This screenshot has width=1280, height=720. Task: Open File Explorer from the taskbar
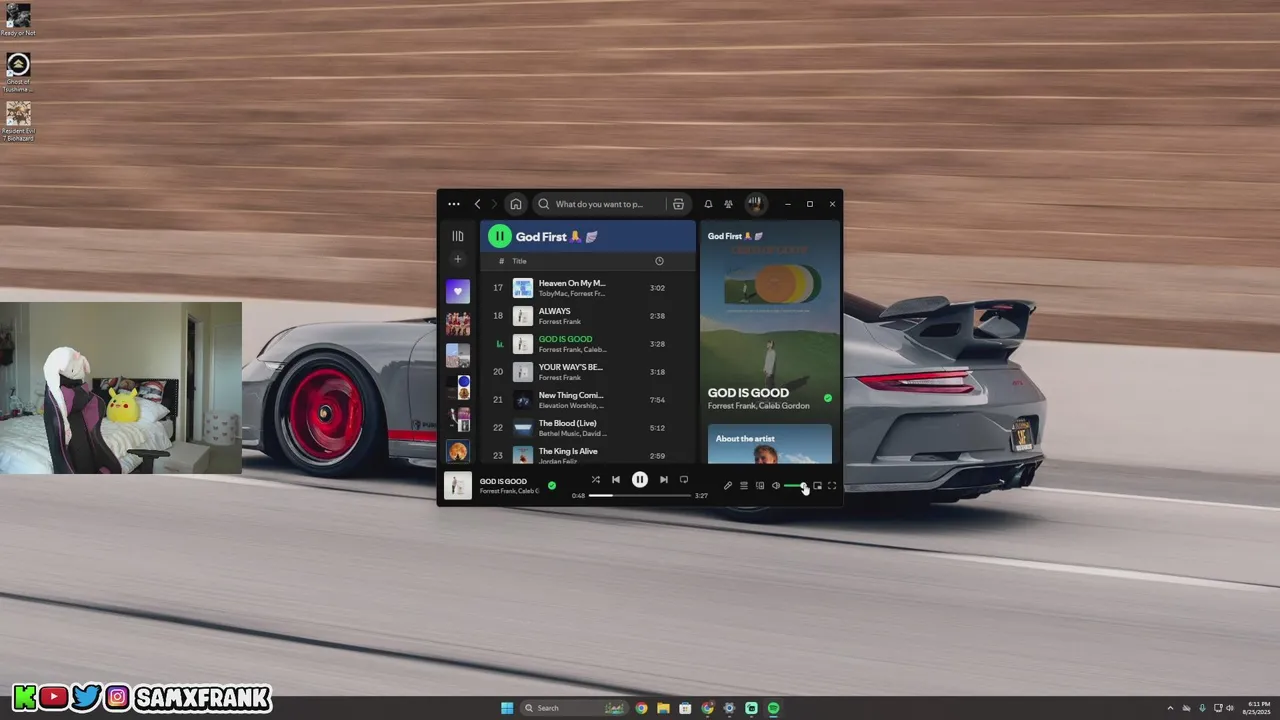[663, 708]
